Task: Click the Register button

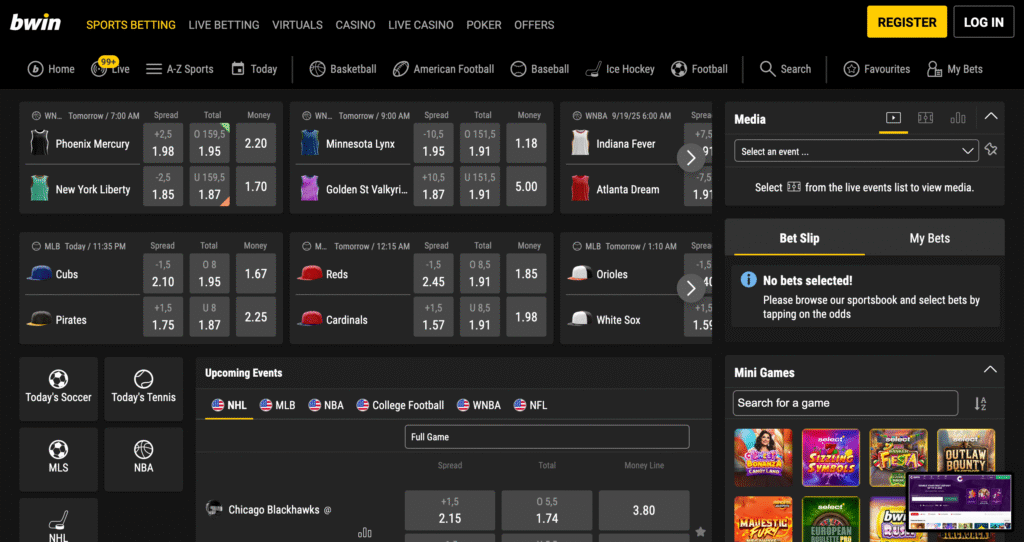Action: click(906, 22)
